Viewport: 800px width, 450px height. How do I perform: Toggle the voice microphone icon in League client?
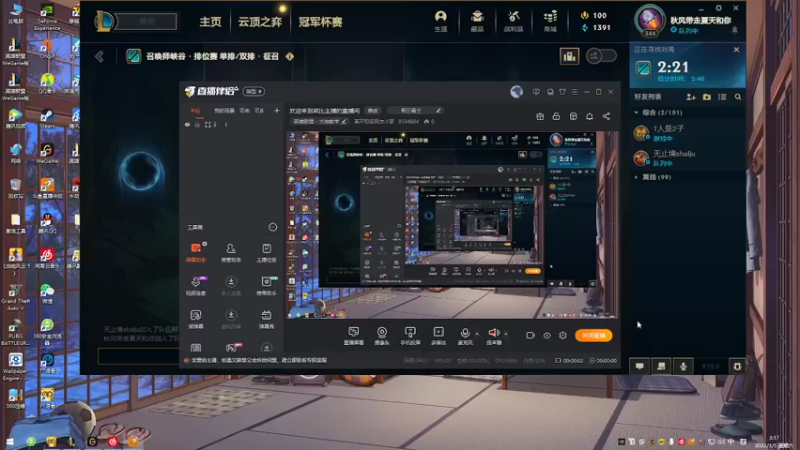tap(683, 366)
